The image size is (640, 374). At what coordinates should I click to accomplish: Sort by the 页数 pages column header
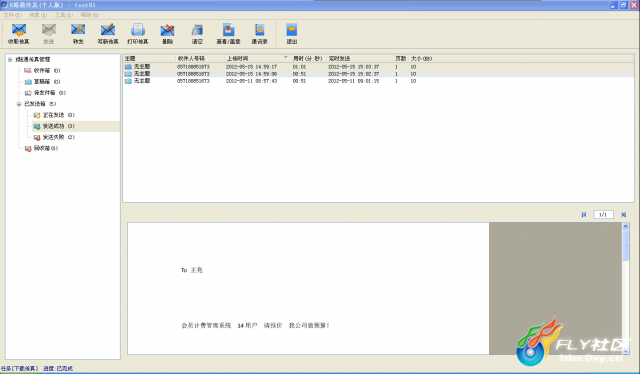[400, 58]
